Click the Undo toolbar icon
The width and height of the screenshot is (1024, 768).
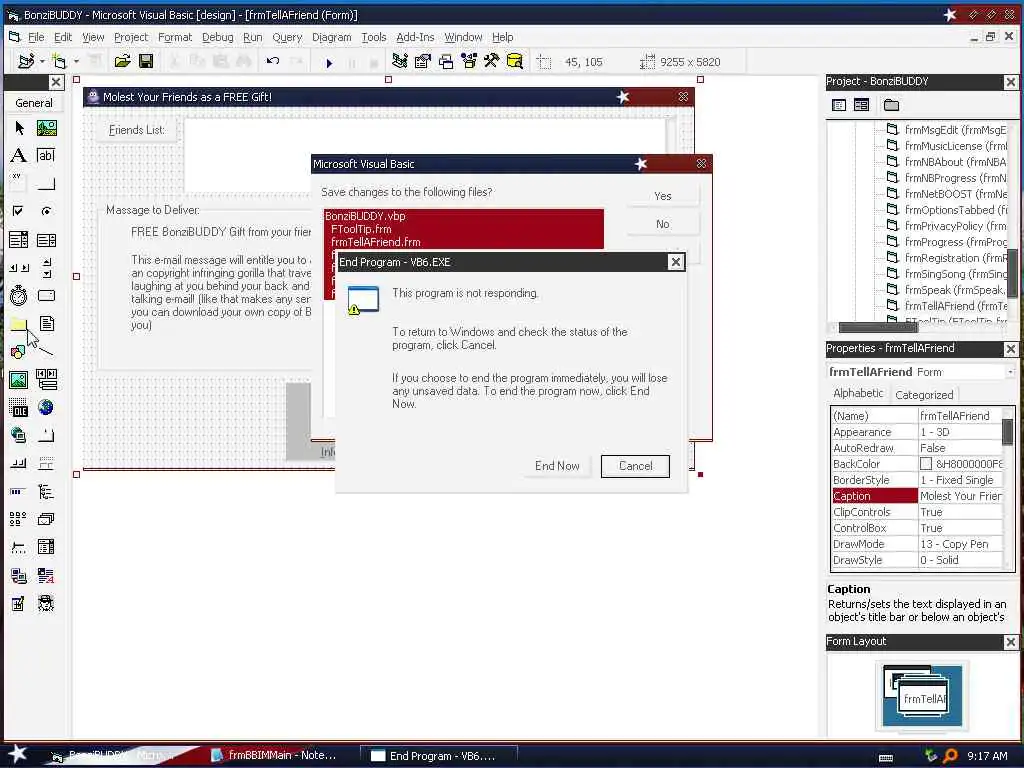[273, 61]
